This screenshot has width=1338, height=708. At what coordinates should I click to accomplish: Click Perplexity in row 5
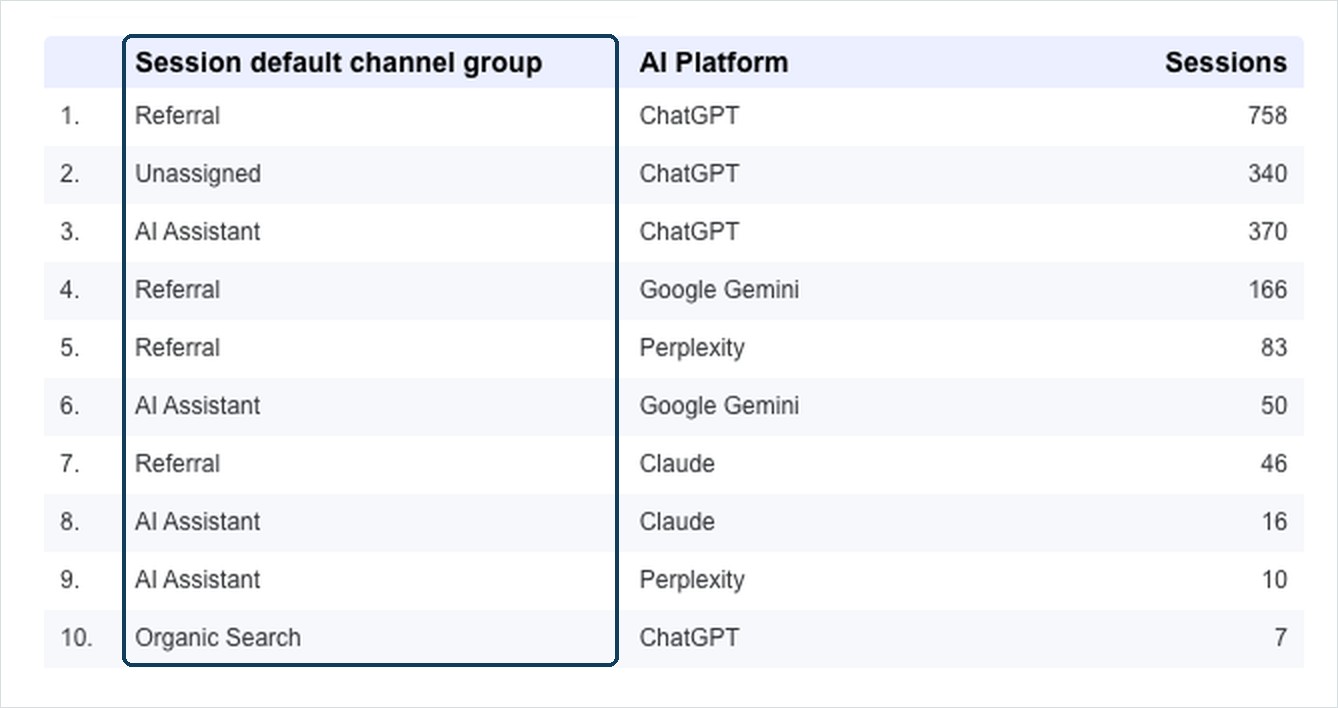point(692,348)
